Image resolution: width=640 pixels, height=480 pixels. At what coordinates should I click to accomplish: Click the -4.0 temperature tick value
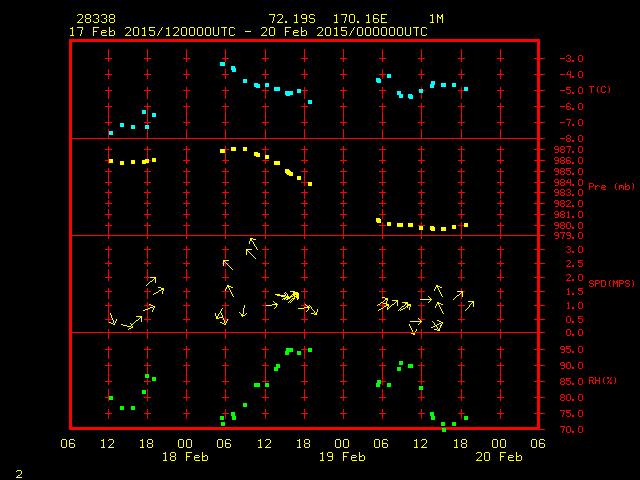(571, 75)
